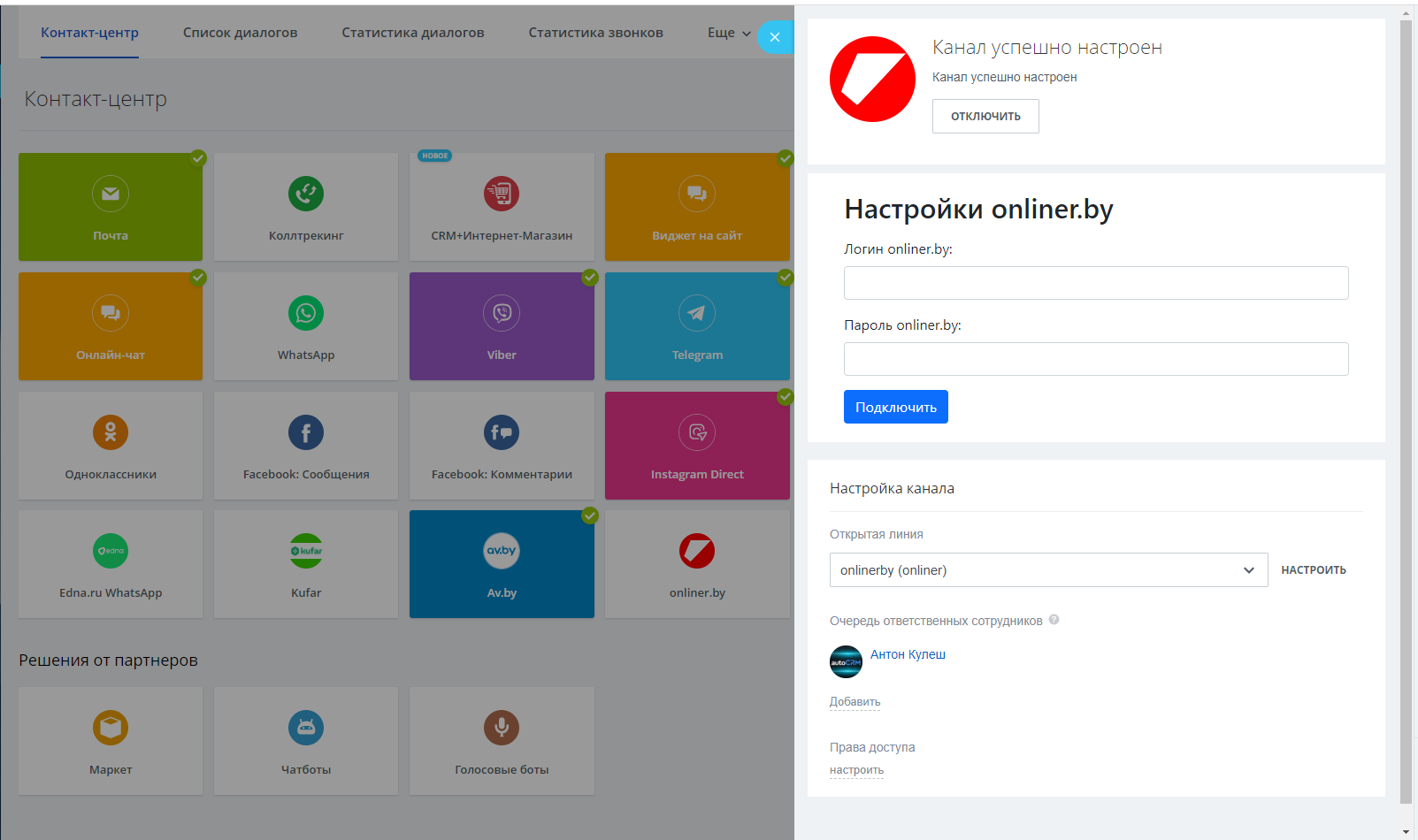
Task: Click the НОВОЕ badge on CRM tile
Action: click(x=434, y=156)
